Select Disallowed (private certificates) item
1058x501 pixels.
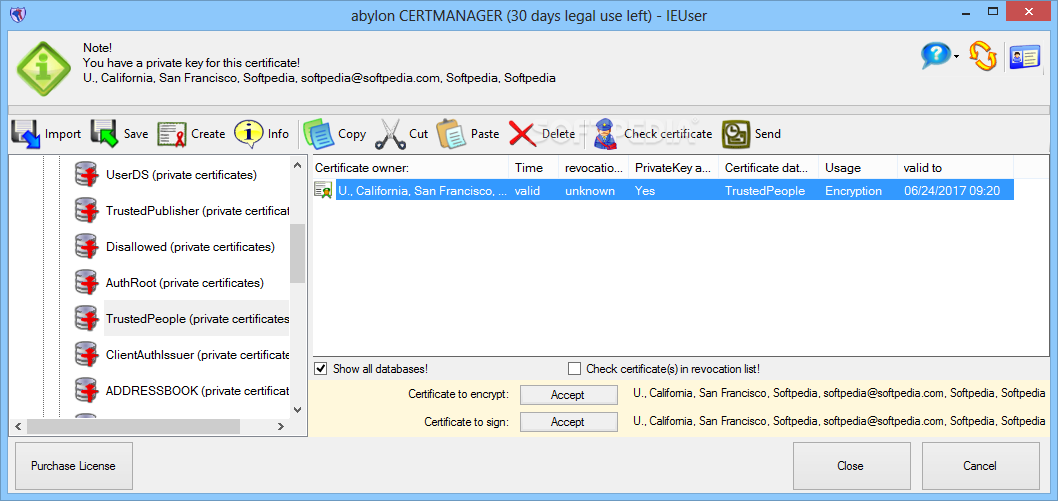[190, 247]
